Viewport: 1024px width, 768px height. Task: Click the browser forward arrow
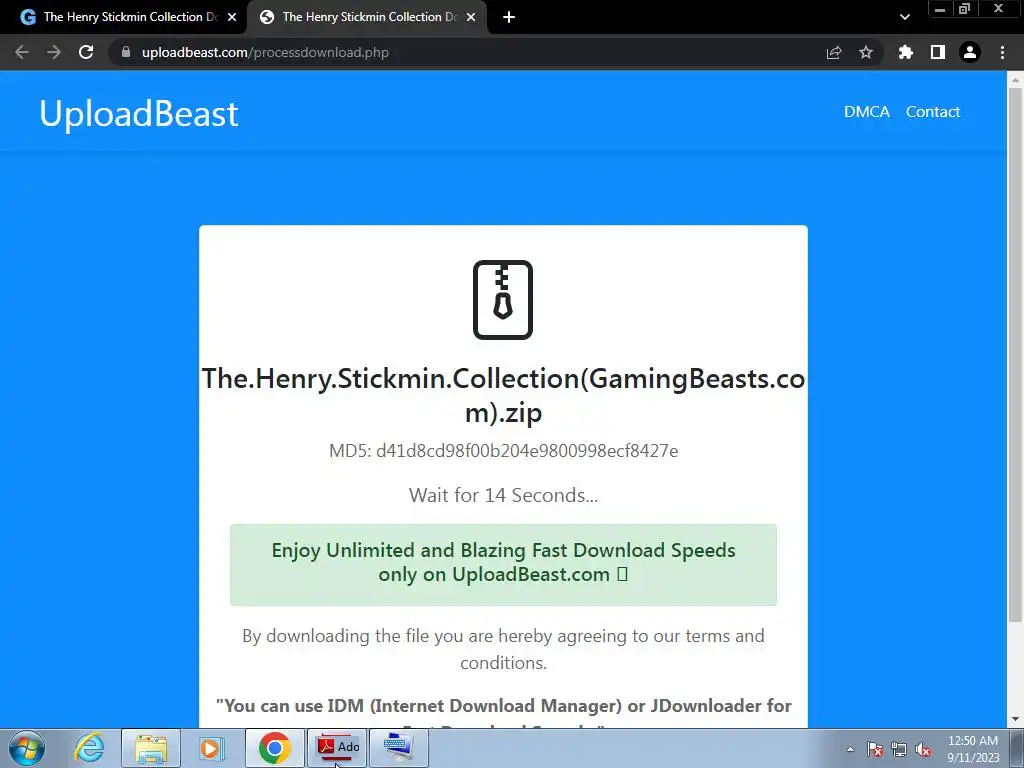[x=54, y=52]
